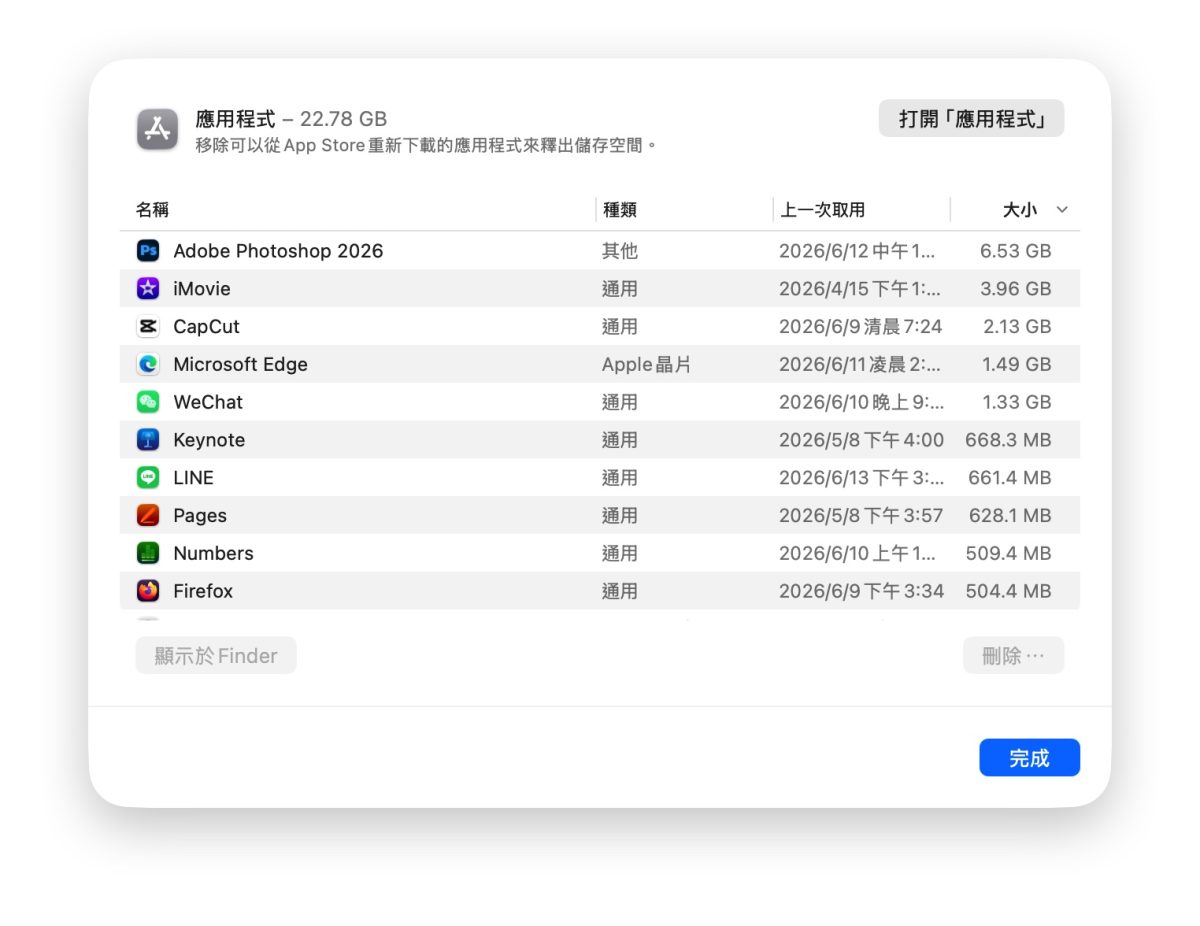Image resolution: width=1200 pixels, height=926 pixels.
Task: Click the CapCut app icon
Action: point(148,327)
